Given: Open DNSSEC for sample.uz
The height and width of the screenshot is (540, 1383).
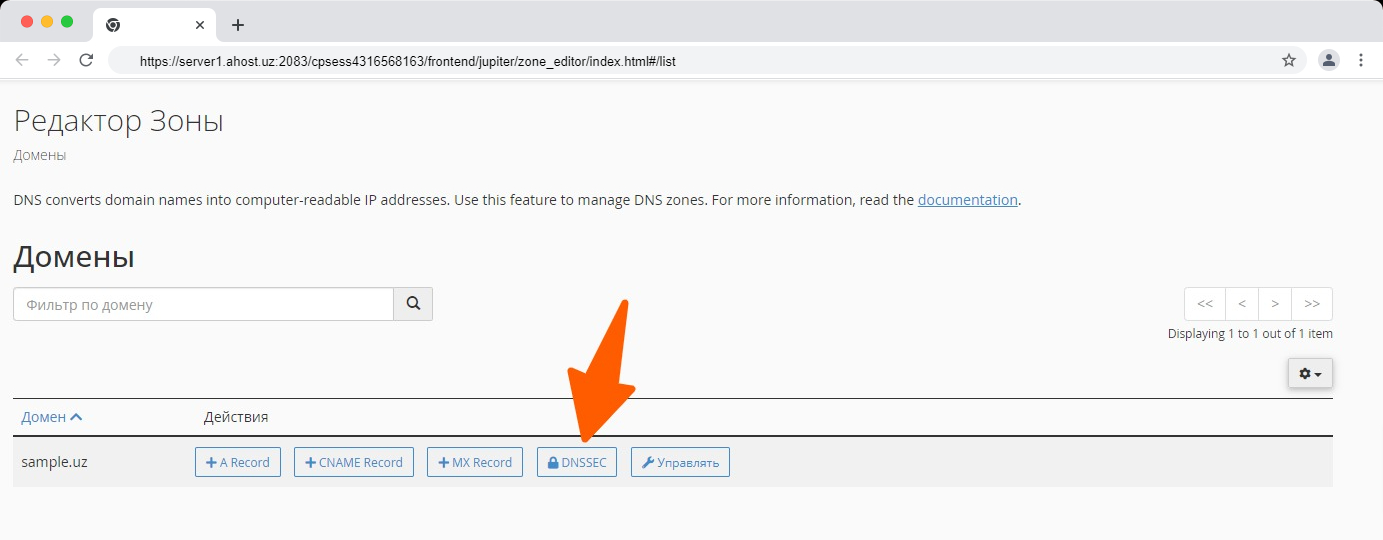Looking at the screenshot, I should [x=577, y=462].
